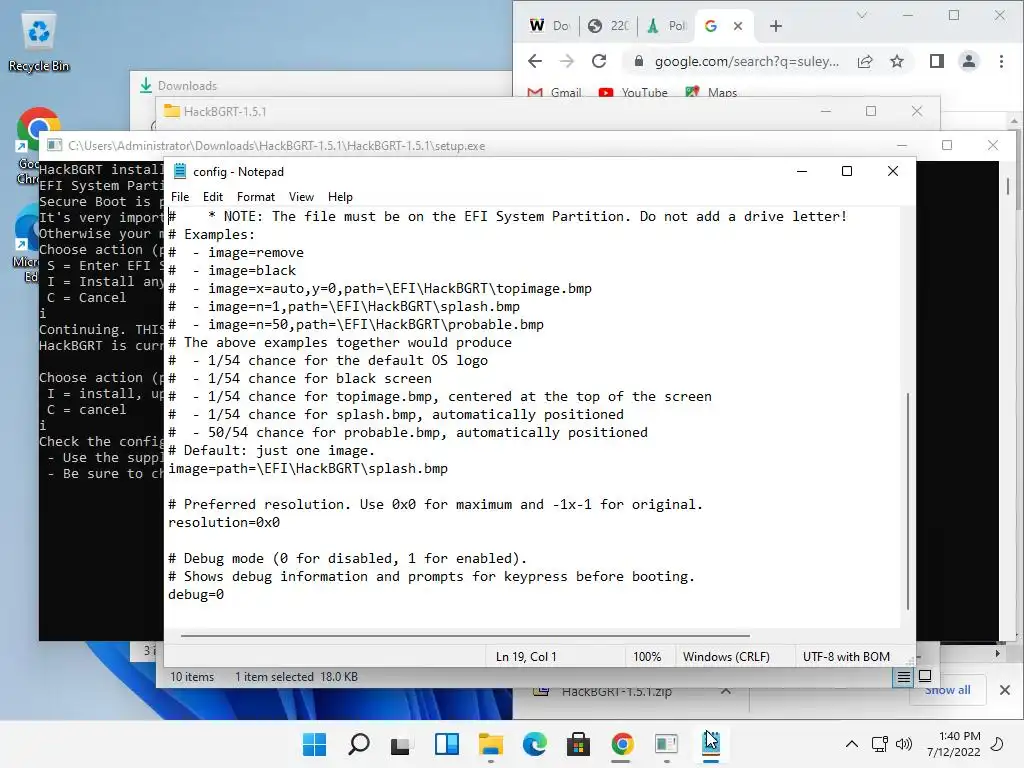Open the clock and date flyout
This screenshot has height=768, width=1024.
[x=953, y=744]
